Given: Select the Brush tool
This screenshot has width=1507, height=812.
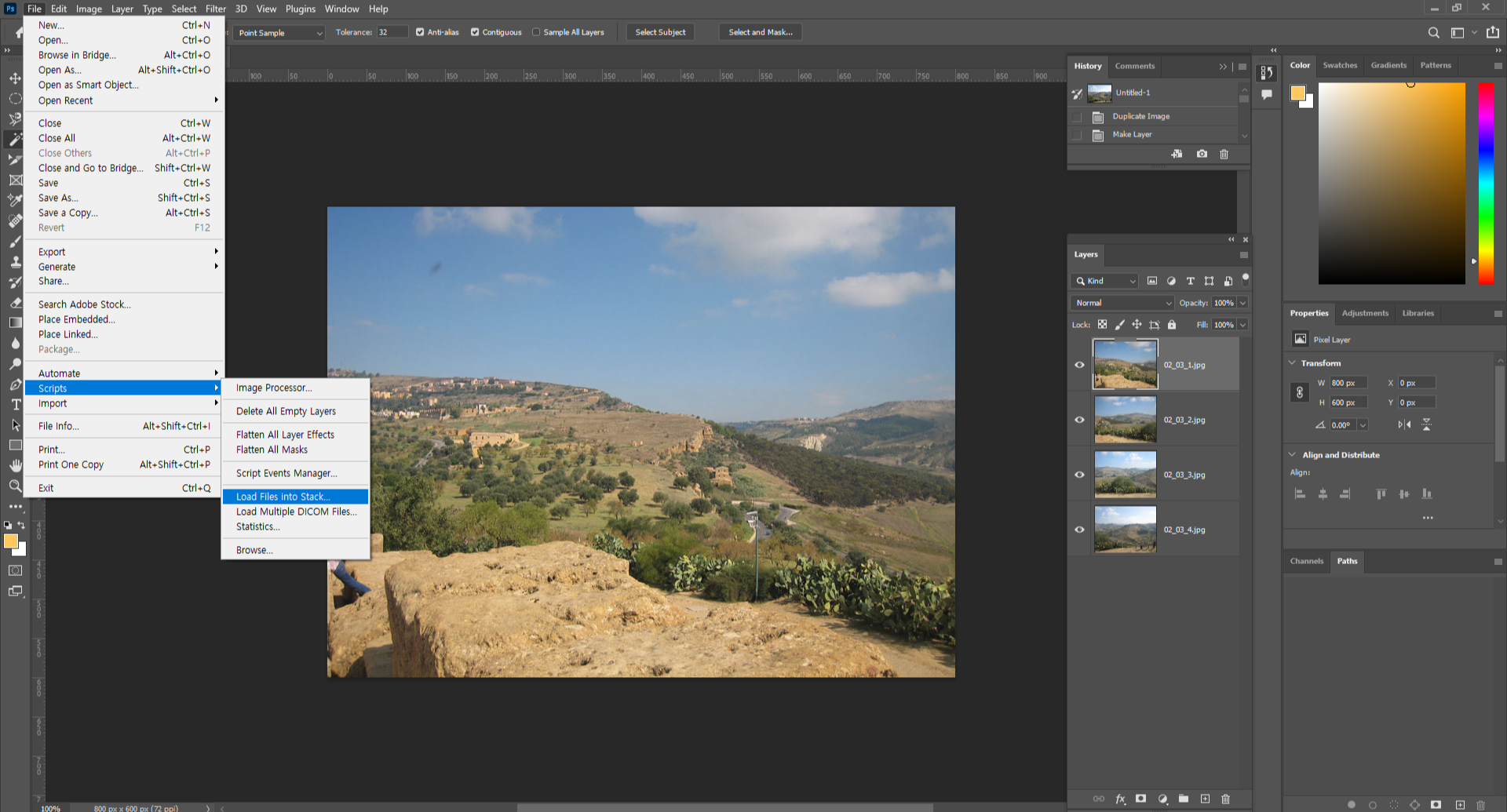Looking at the screenshot, I should (15, 241).
